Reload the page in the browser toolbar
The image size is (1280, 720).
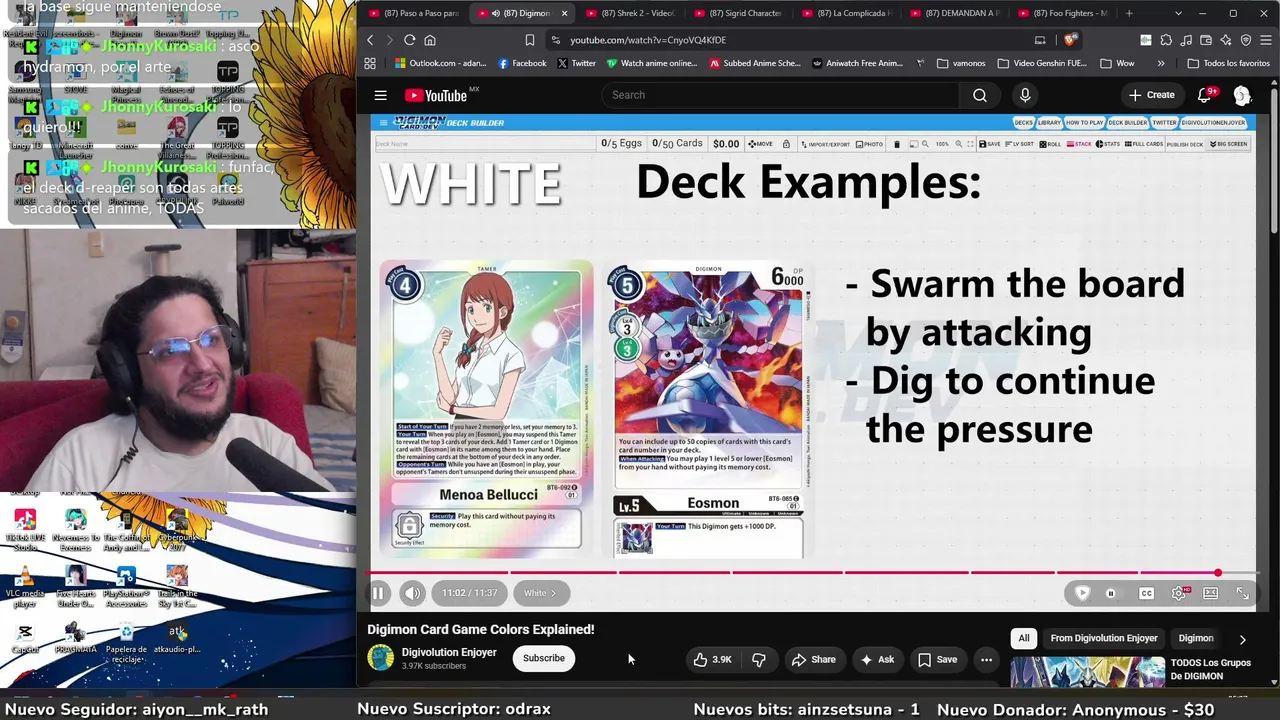(409, 40)
